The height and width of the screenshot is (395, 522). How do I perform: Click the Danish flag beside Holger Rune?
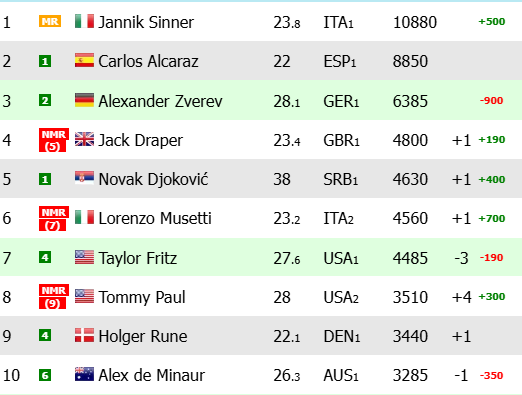[x=84, y=335]
